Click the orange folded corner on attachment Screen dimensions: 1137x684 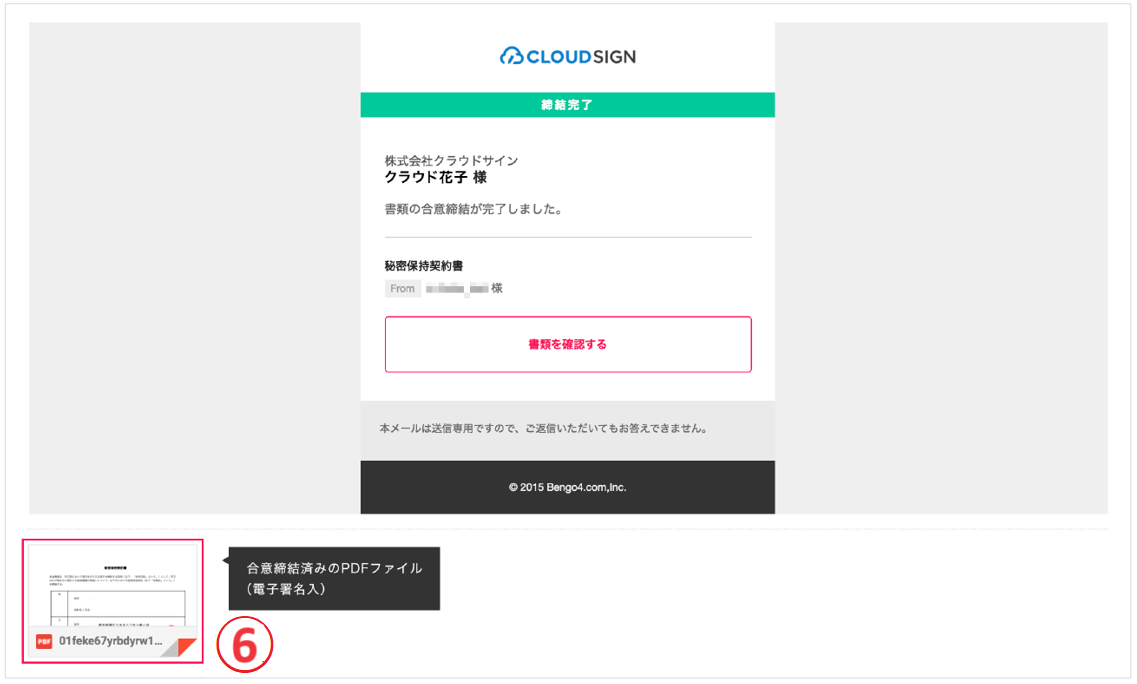pos(186,647)
